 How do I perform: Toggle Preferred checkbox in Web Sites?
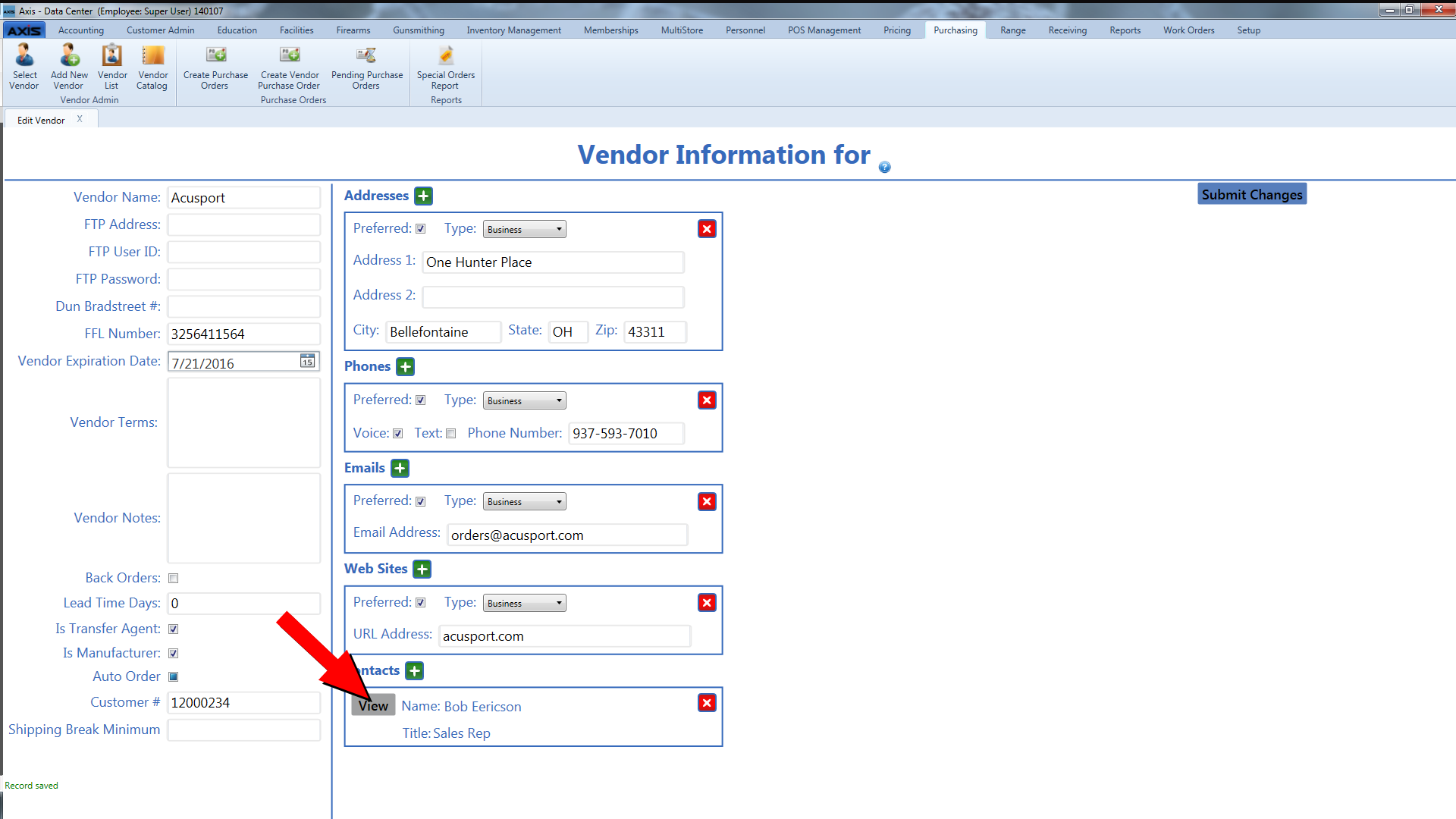coord(421,603)
